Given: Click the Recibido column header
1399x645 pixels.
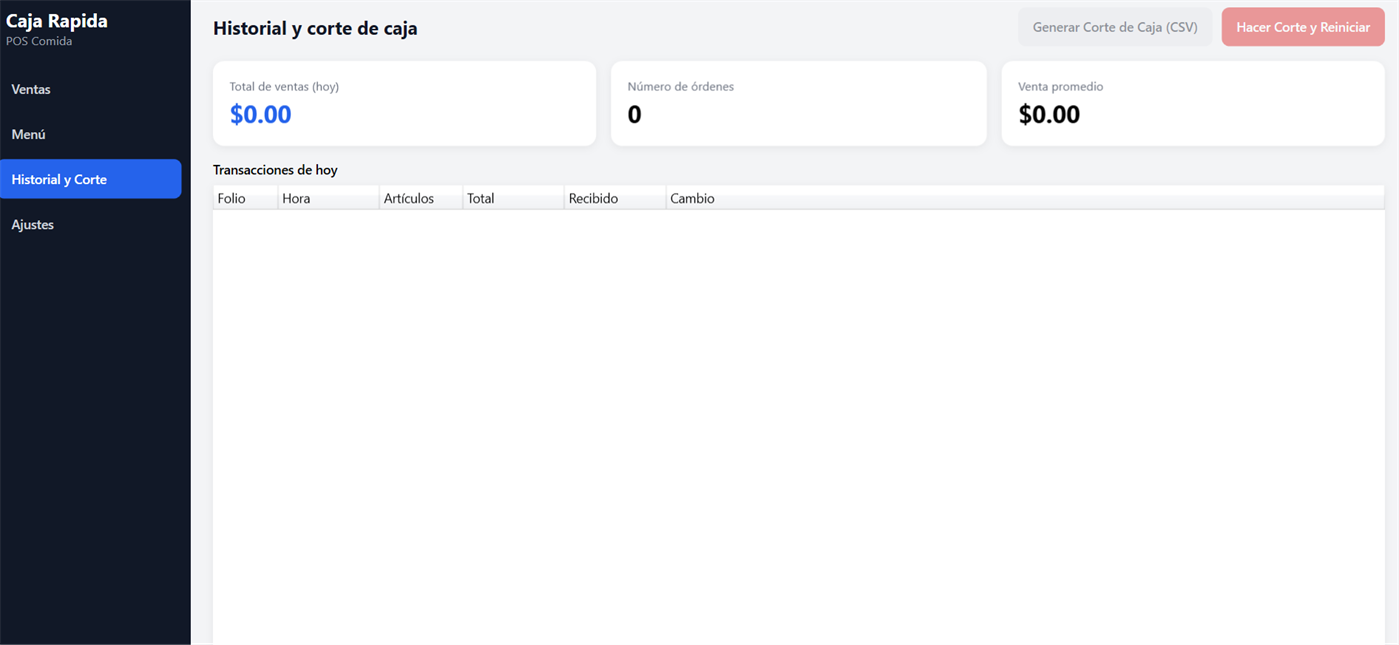Looking at the screenshot, I should [x=615, y=198].
